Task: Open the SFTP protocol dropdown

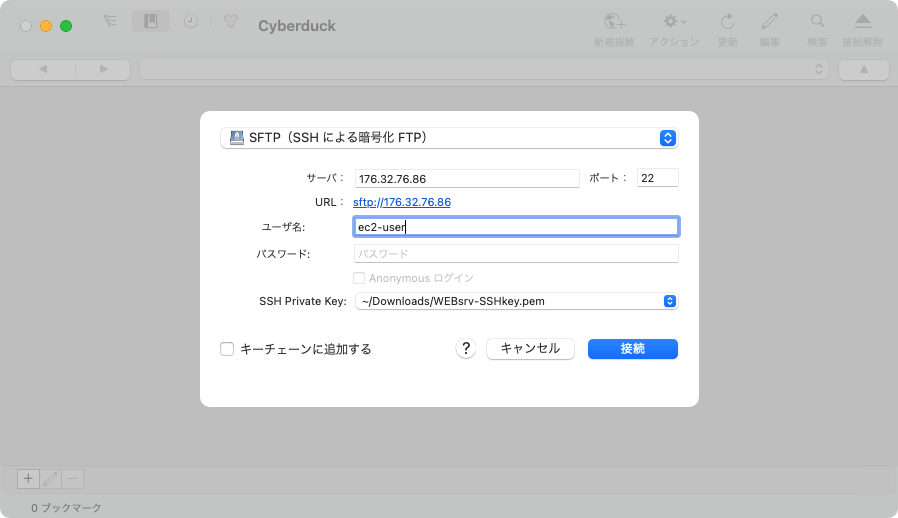Action: [x=450, y=138]
